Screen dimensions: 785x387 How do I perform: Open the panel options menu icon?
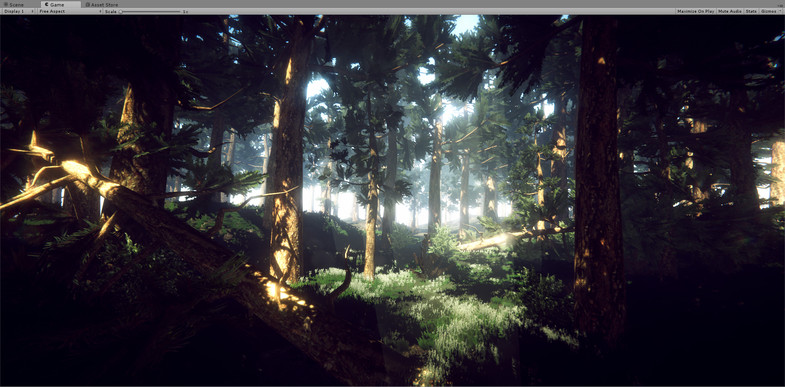tap(780, 6)
